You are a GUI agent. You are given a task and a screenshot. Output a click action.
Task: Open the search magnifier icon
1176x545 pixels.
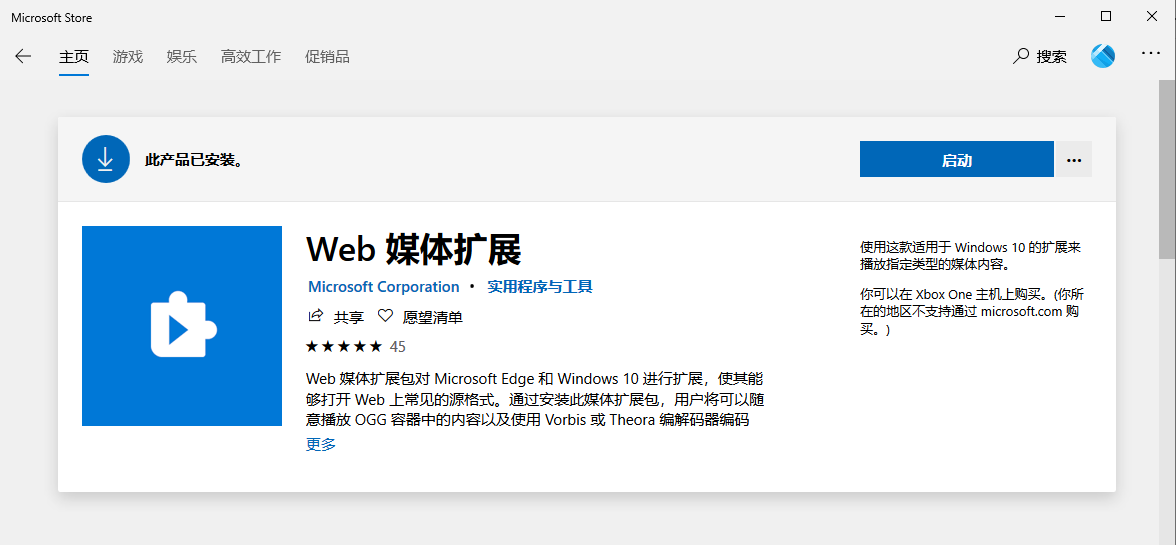(1021, 57)
